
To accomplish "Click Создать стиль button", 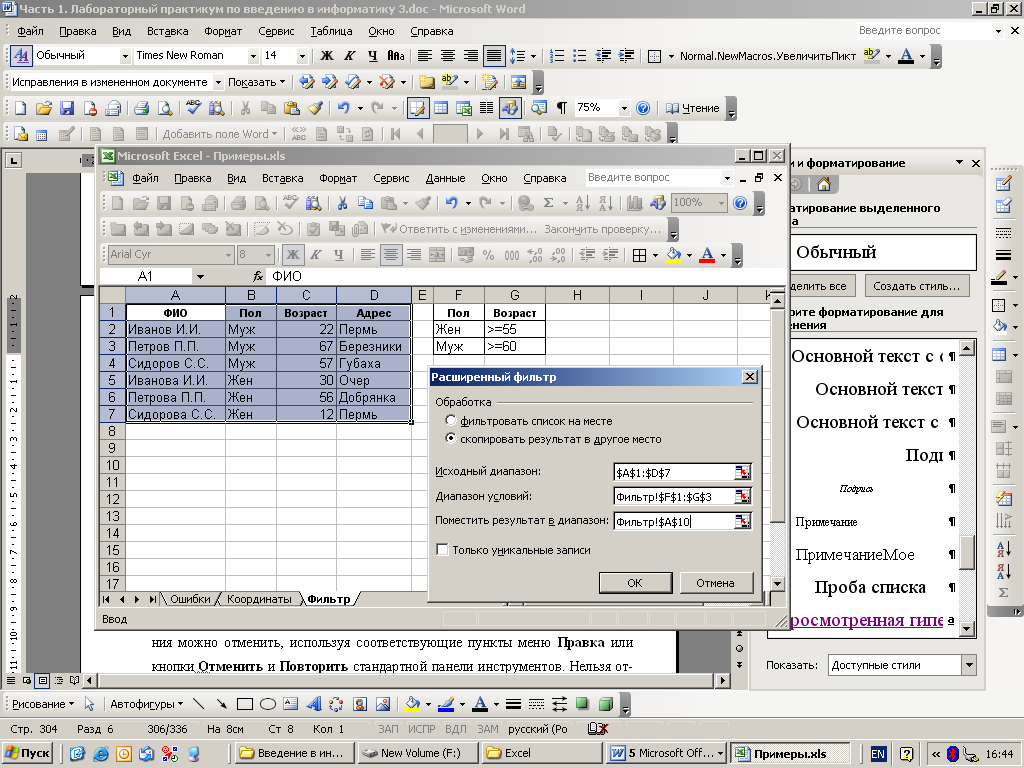I will tap(916, 286).
